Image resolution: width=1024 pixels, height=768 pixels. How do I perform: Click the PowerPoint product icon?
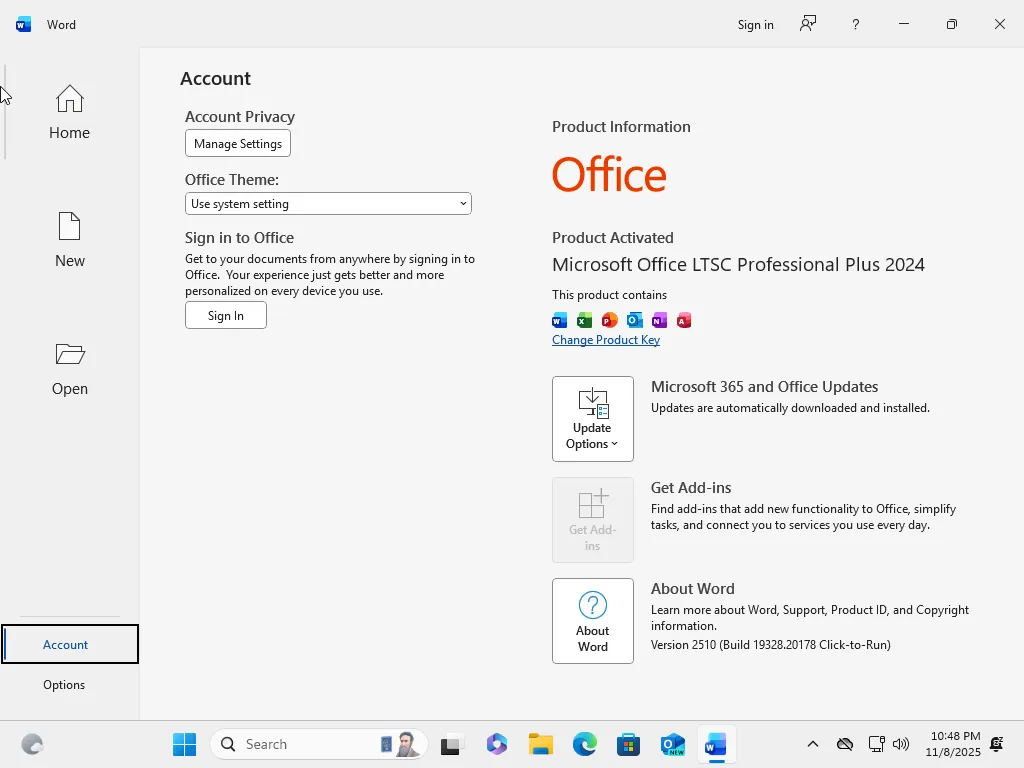tap(609, 320)
